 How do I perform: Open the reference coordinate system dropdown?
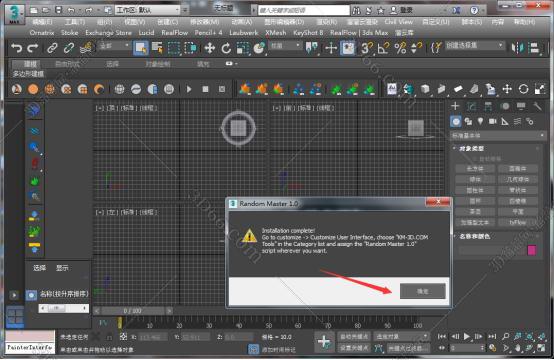point(285,46)
